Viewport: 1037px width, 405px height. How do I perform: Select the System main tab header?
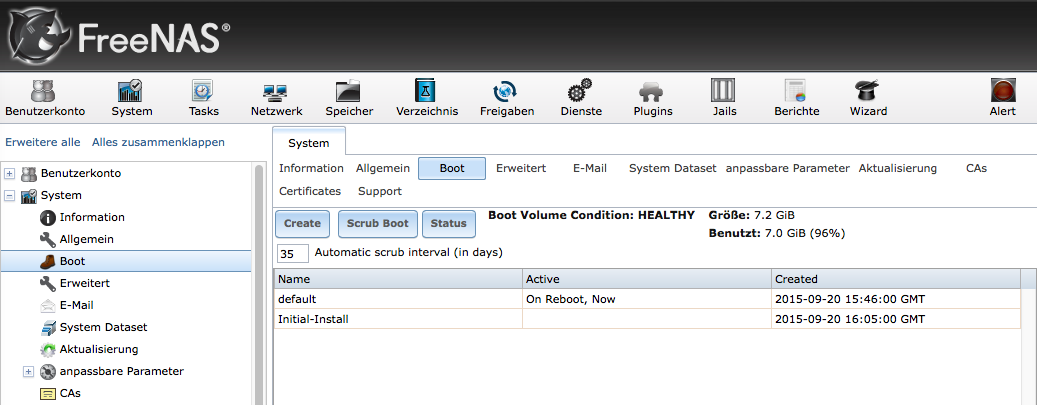pos(309,142)
